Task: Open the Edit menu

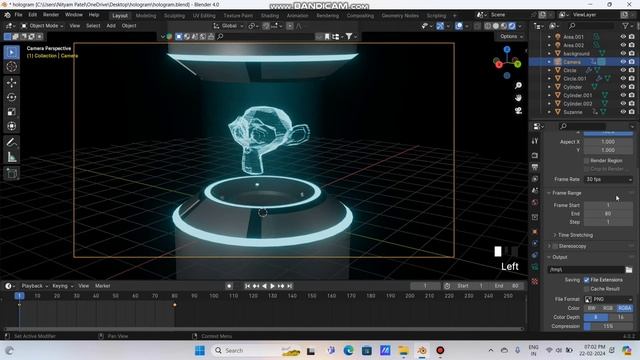Action: [33, 15]
